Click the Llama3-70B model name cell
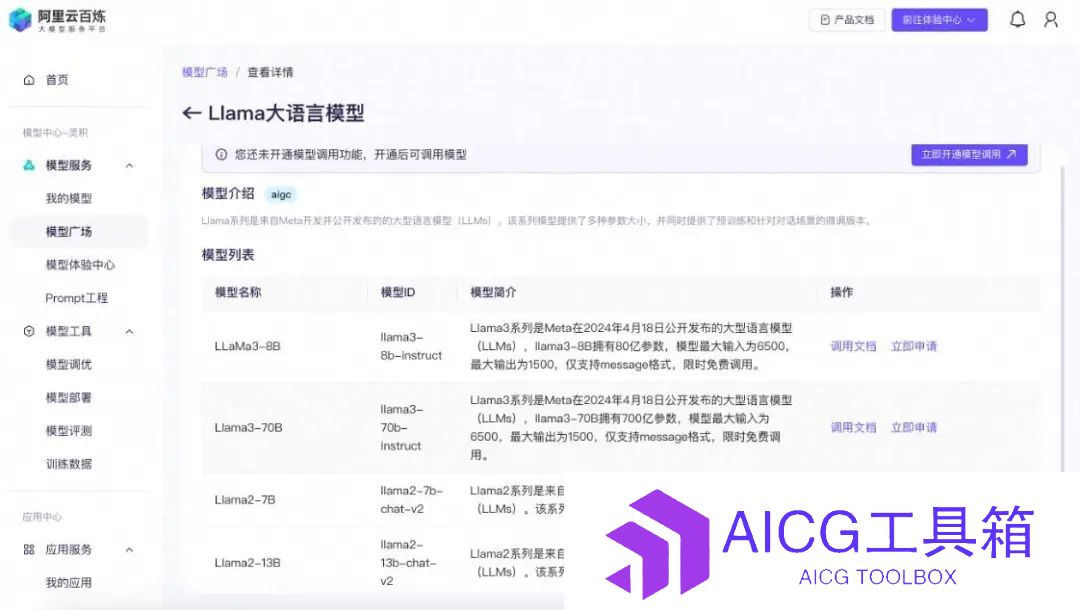 [x=249, y=427]
